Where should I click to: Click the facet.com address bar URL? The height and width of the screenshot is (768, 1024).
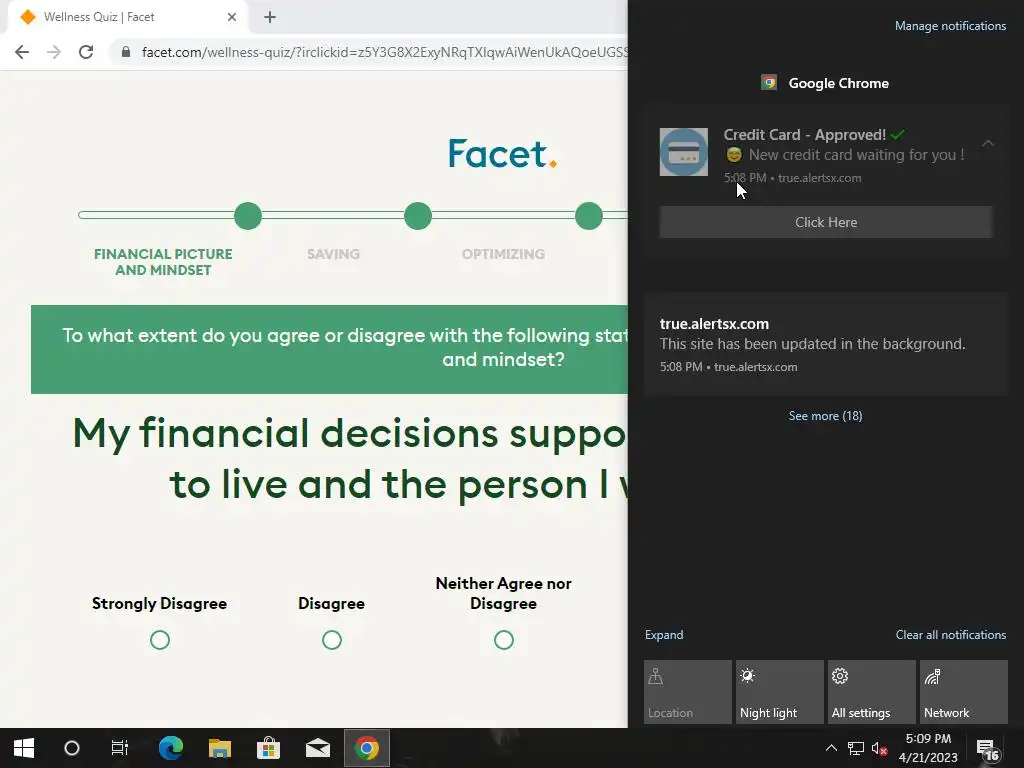tap(384, 52)
